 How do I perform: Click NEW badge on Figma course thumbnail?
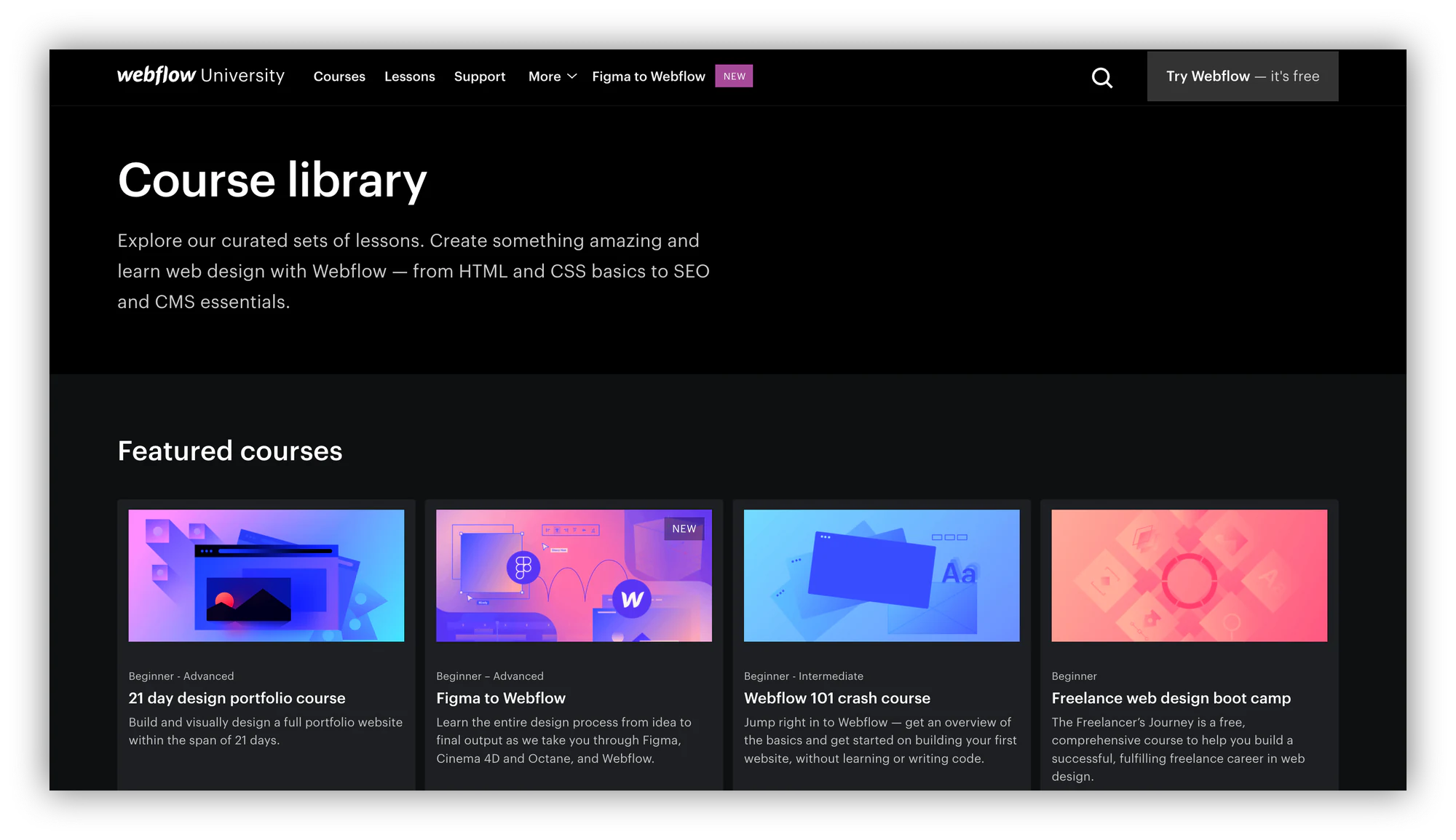[684, 528]
